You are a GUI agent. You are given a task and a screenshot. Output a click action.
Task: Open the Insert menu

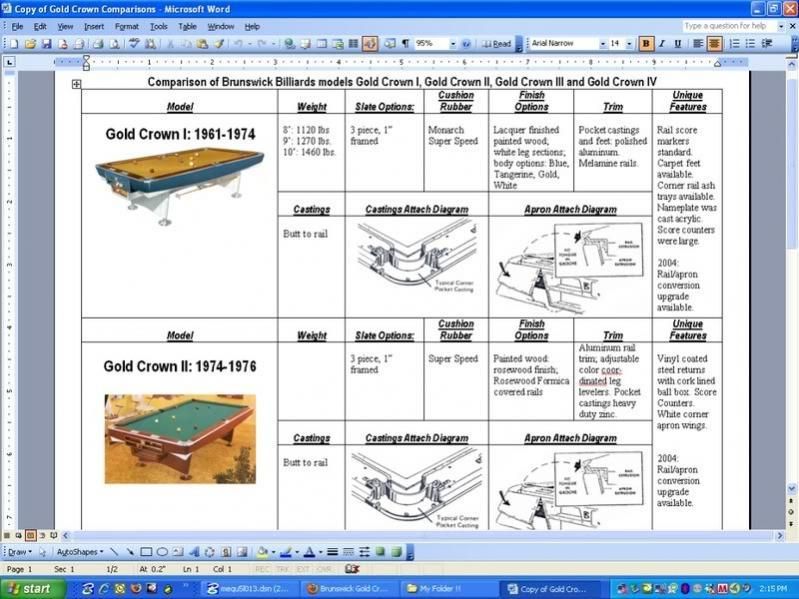pos(94,26)
